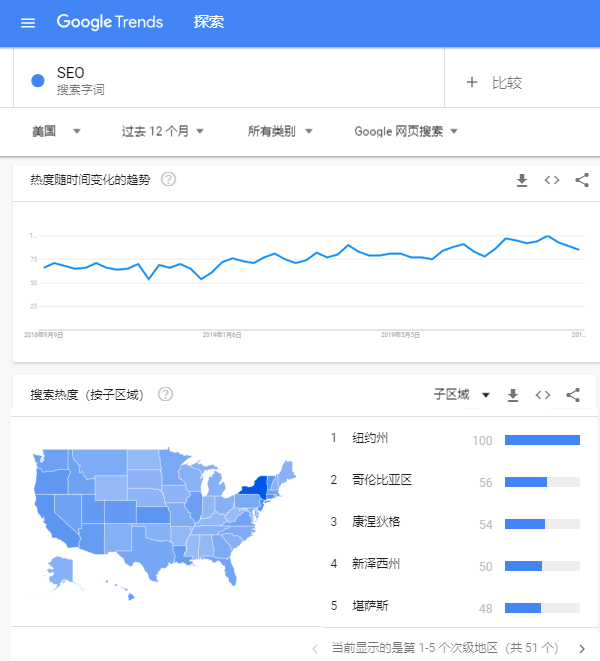Click the 56 score bar for 哥伦比亚区
Screen dimensions: 600x661
[542, 482]
